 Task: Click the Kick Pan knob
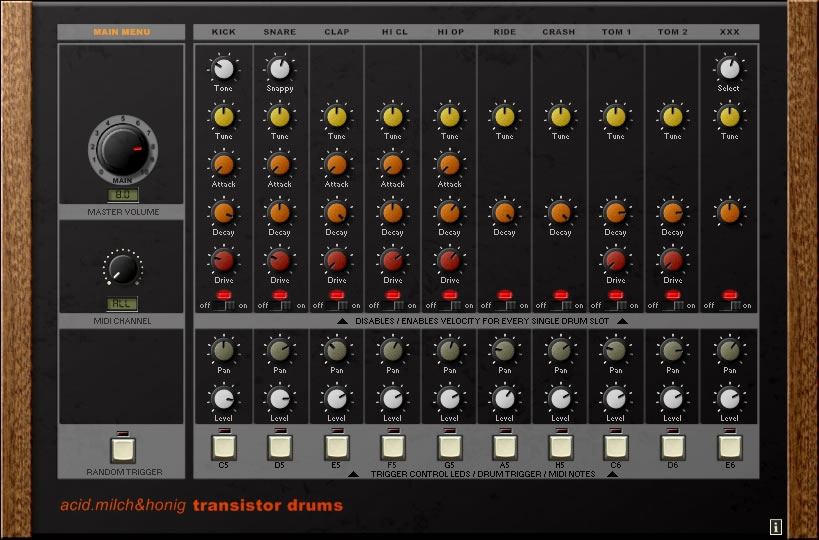[x=224, y=350]
